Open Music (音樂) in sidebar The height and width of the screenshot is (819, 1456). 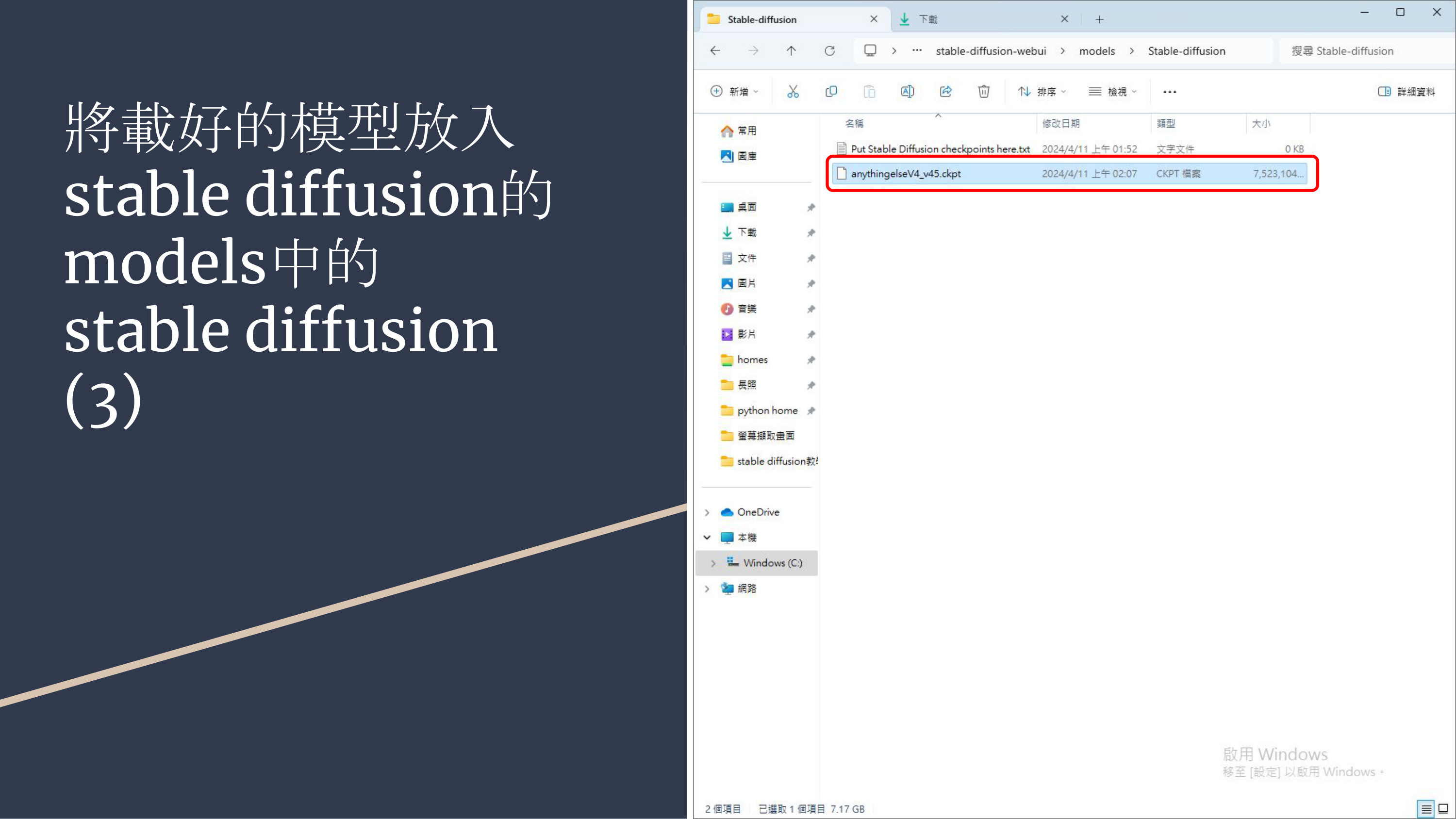tap(738, 309)
